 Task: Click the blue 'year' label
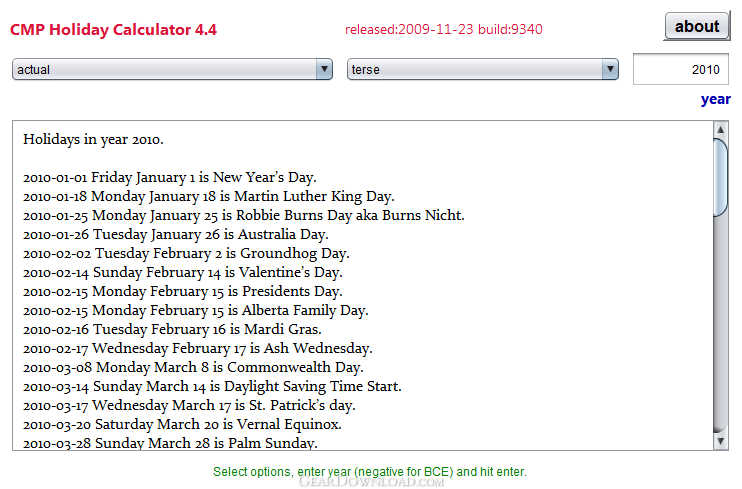coord(716,99)
